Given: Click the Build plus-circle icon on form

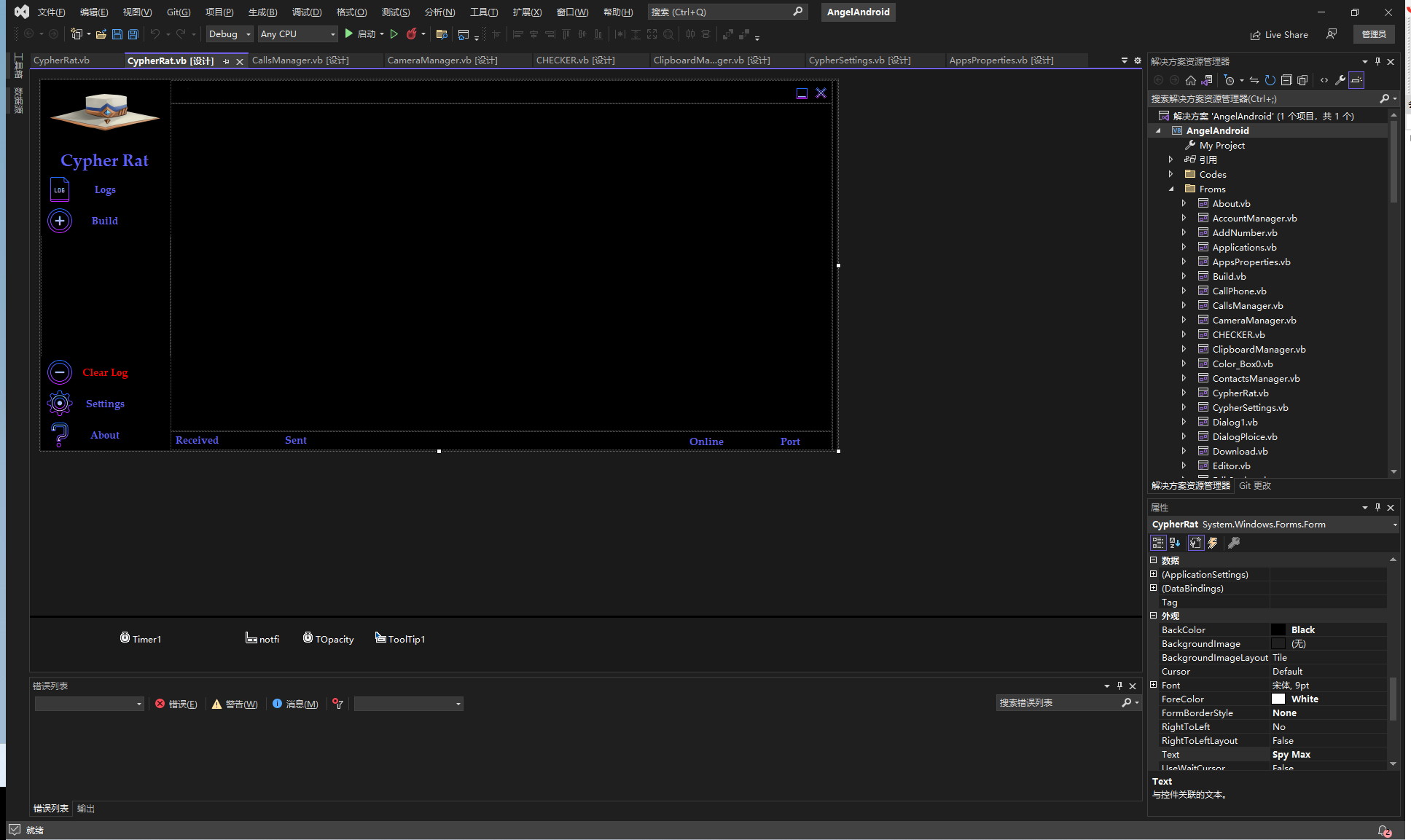Looking at the screenshot, I should tap(60, 221).
